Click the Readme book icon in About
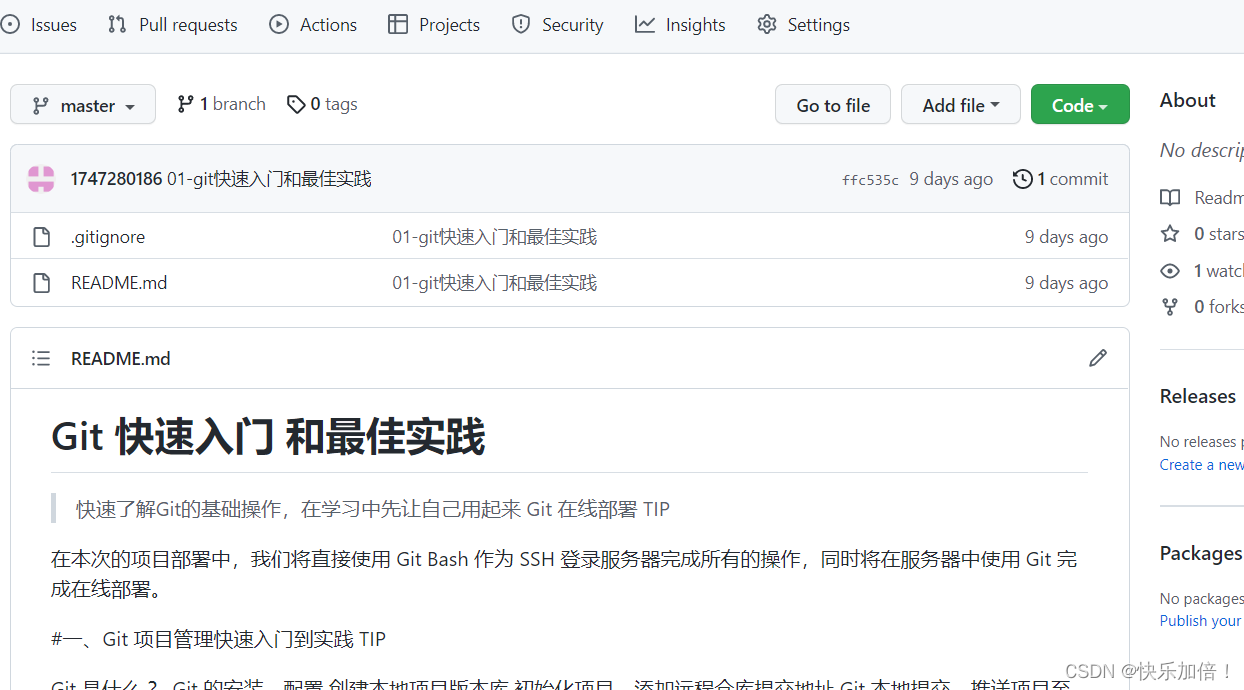This screenshot has width=1244, height=690. (x=1170, y=198)
